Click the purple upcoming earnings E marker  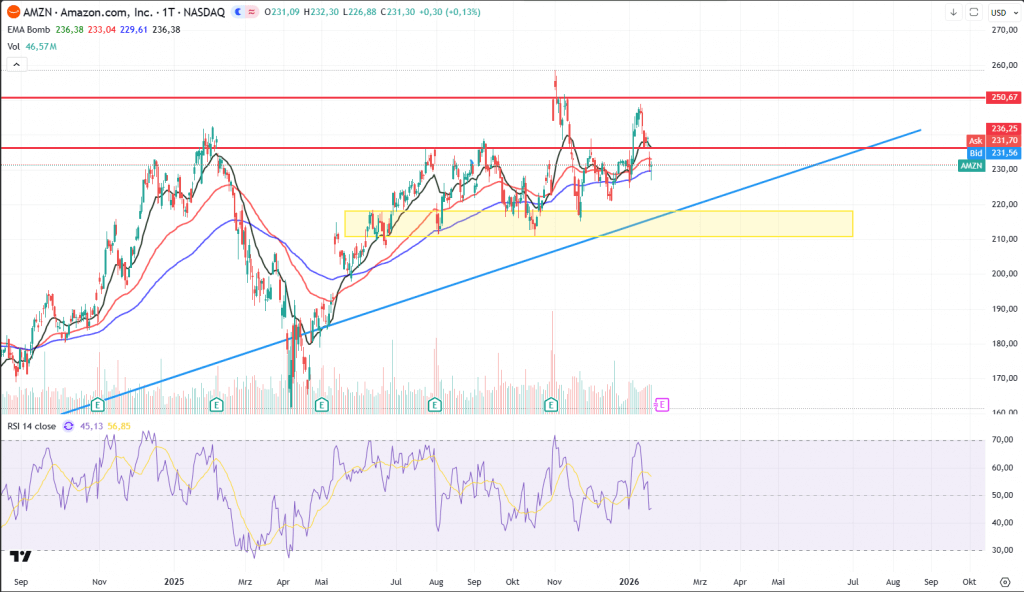tap(662, 404)
